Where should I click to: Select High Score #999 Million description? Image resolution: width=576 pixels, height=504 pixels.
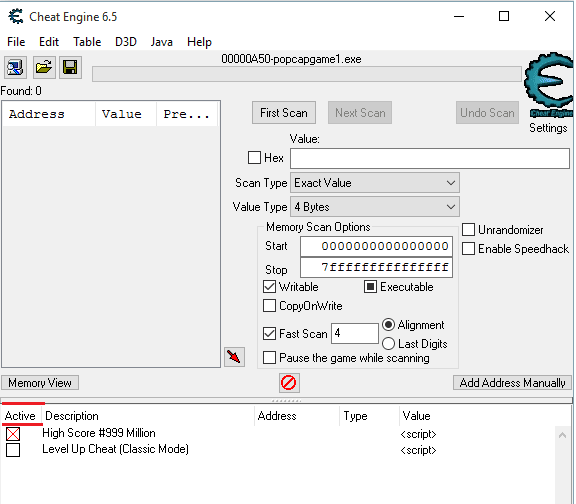(x=99, y=433)
